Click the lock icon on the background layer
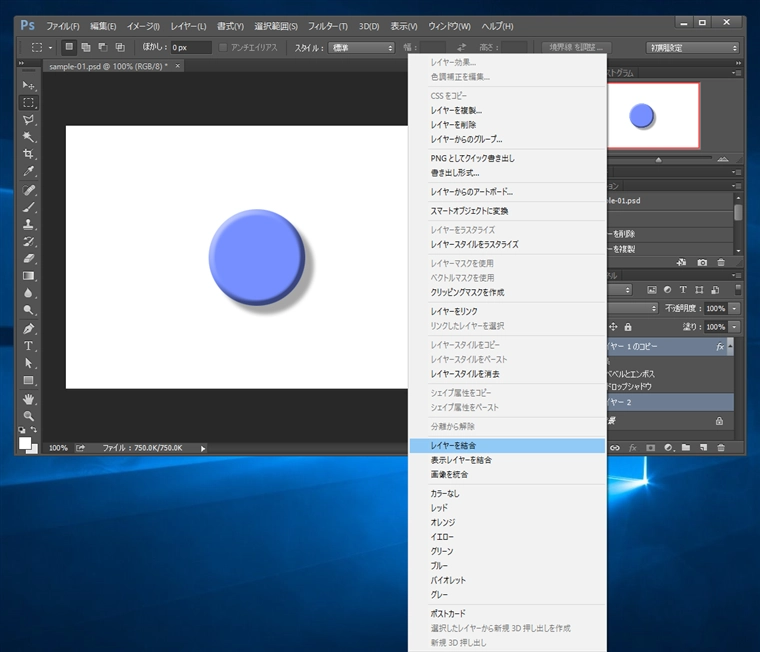Viewport: 760px width, 652px height. [719, 421]
